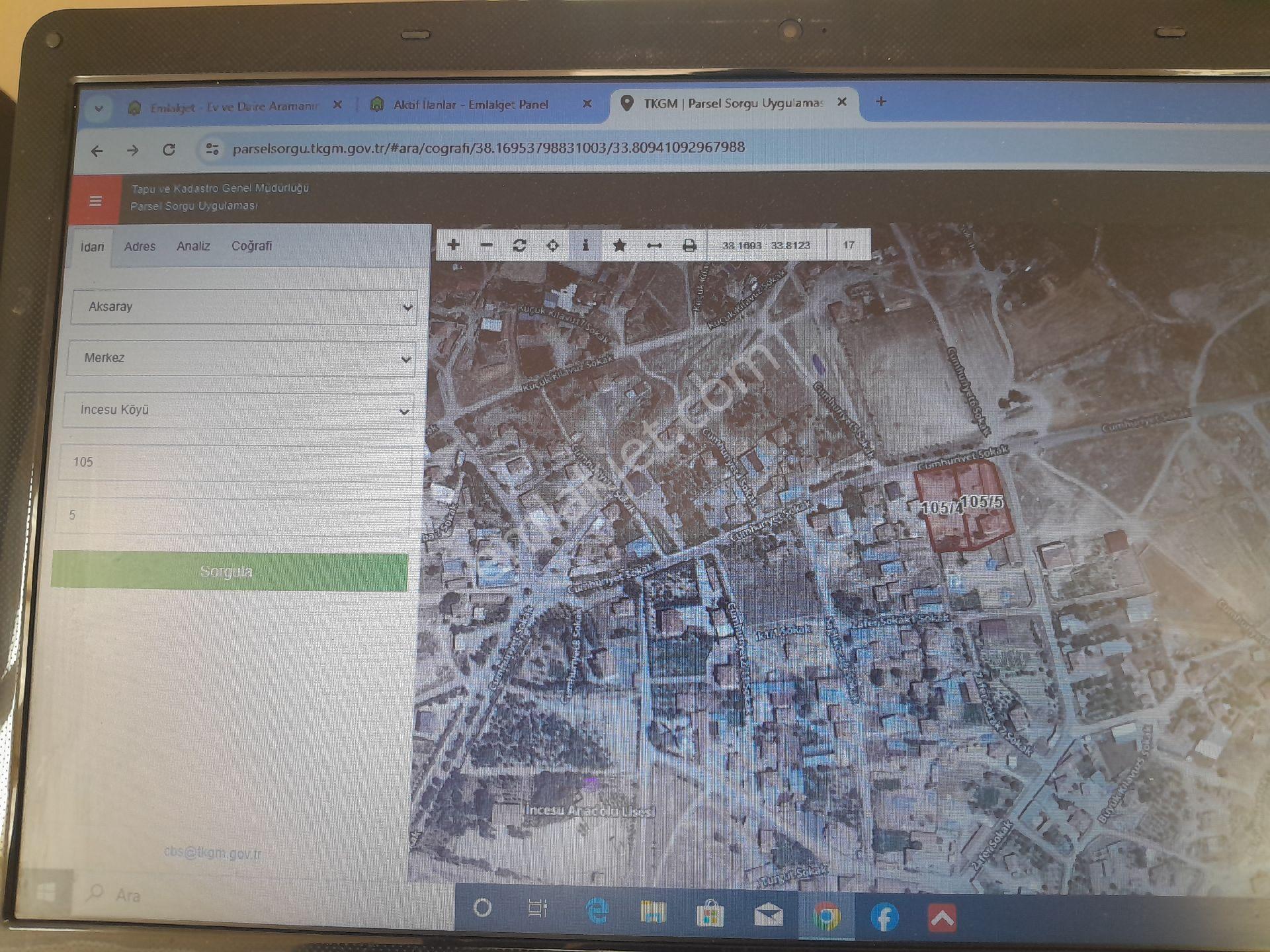
Task: Expand the Merkez district dropdown
Action: click(x=241, y=358)
